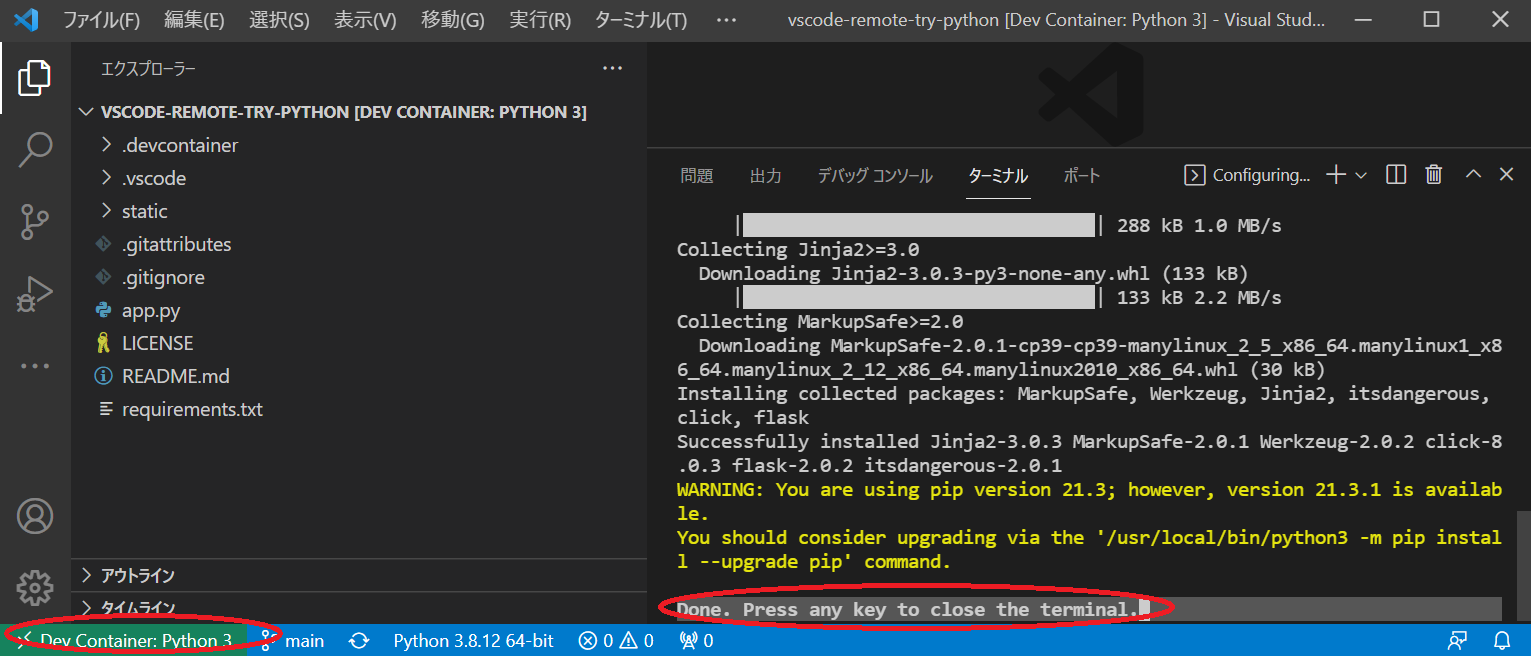Image resolution: width=1531 pixels, height=656 pixels.
Task: Kill the terminal using the trash icon
Action: tap(1433, 174)
